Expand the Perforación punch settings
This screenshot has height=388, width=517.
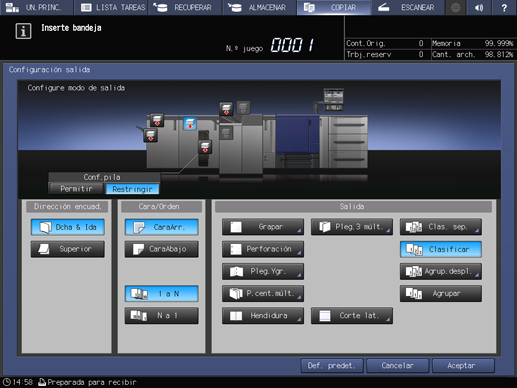click(263, 249)
